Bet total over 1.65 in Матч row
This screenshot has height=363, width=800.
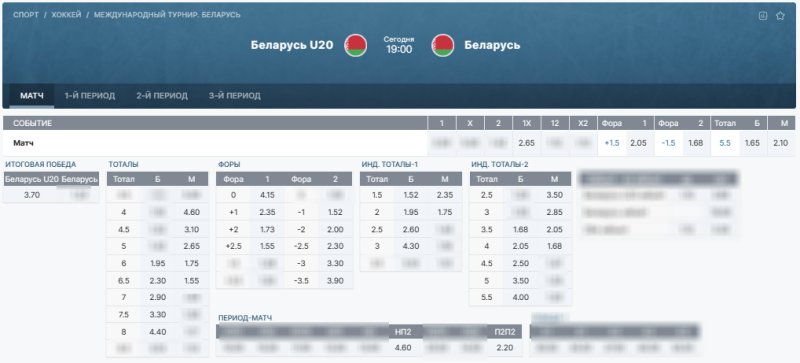753,143
